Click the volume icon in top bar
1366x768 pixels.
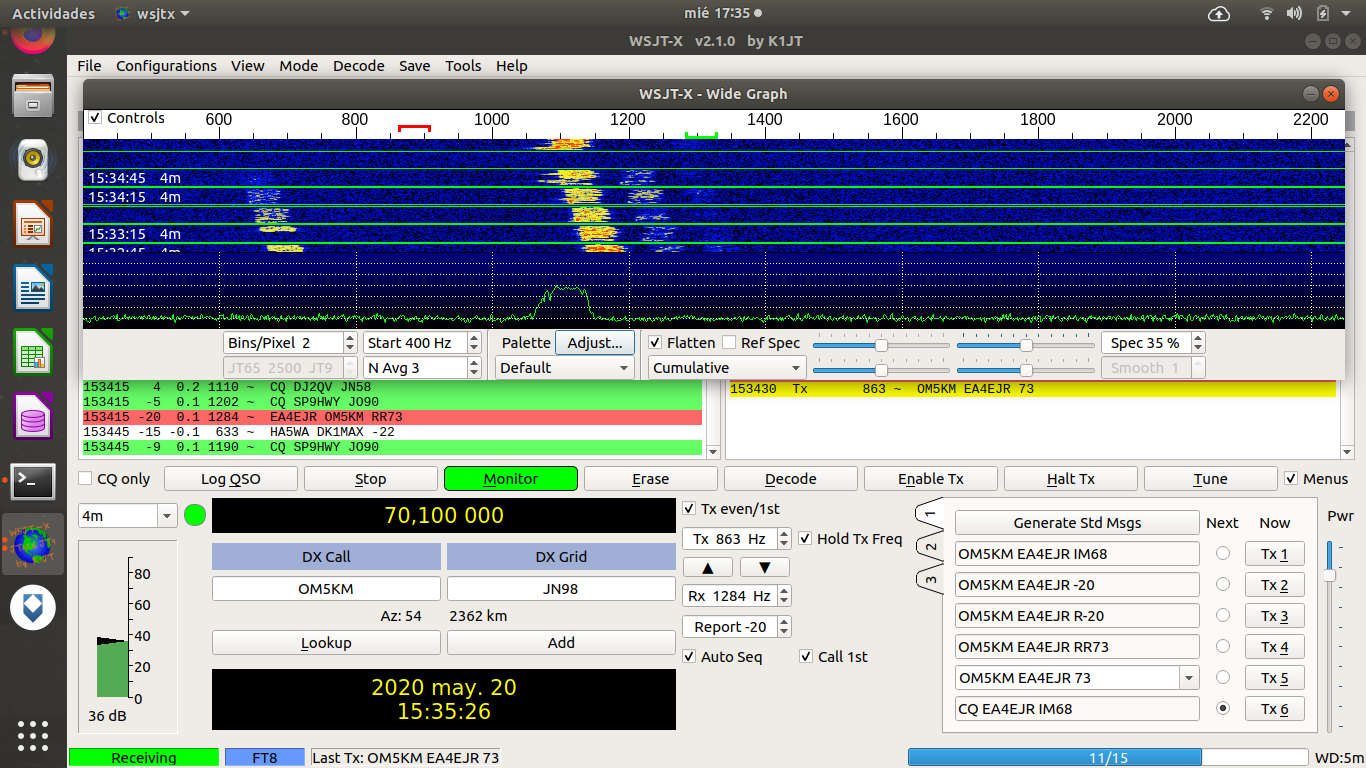tap(1294, 13)
